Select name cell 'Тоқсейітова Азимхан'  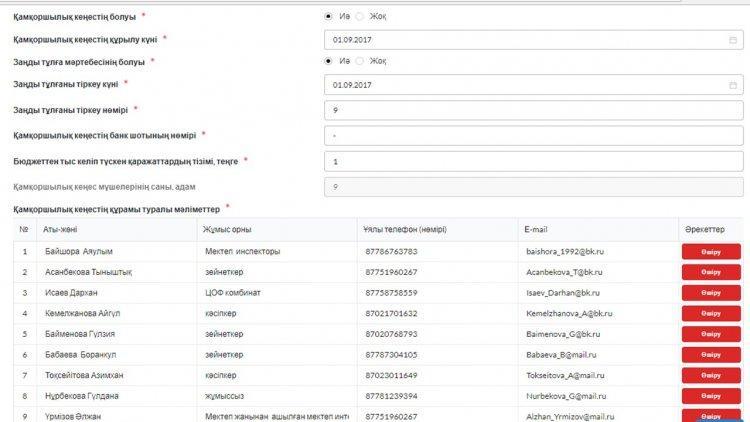coord(116,376)
